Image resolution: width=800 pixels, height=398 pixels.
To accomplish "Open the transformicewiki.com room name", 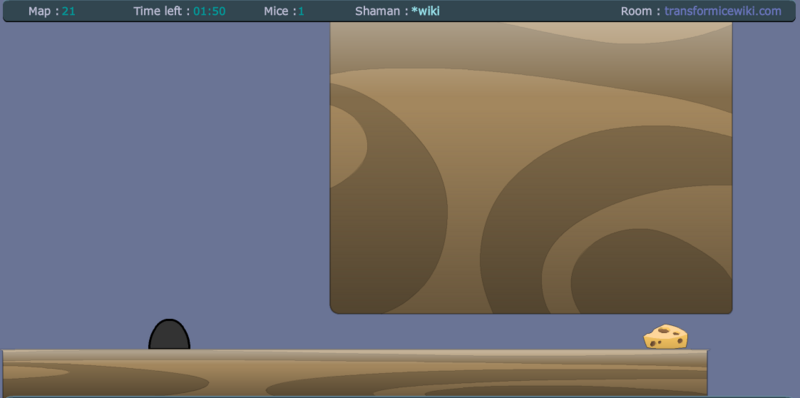I will click(x=722, y=11).
